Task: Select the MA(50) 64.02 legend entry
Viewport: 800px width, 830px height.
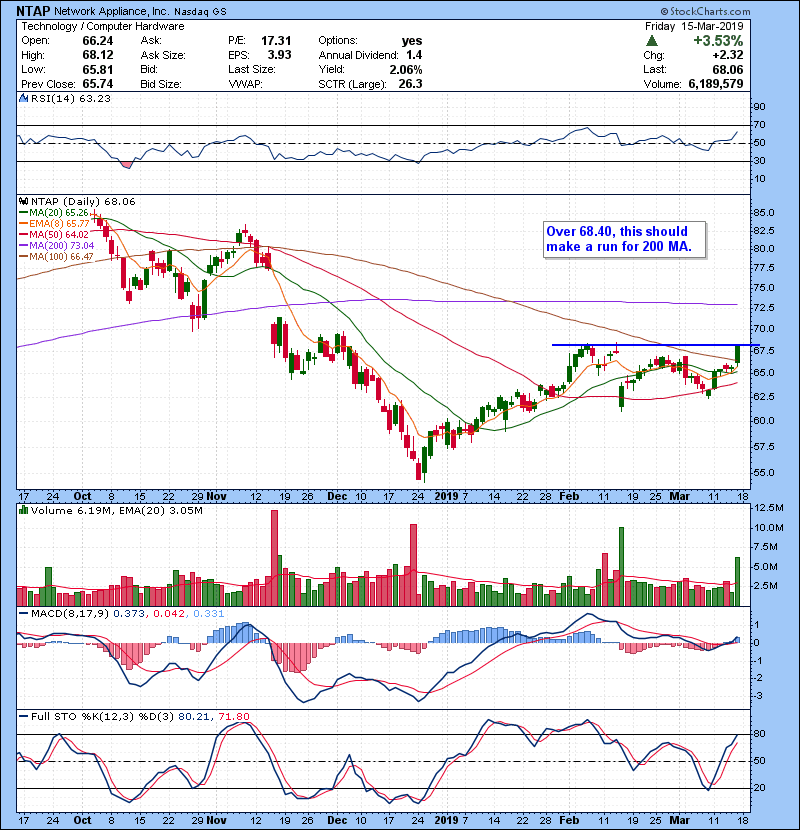Action: click(x=54, y=234)
